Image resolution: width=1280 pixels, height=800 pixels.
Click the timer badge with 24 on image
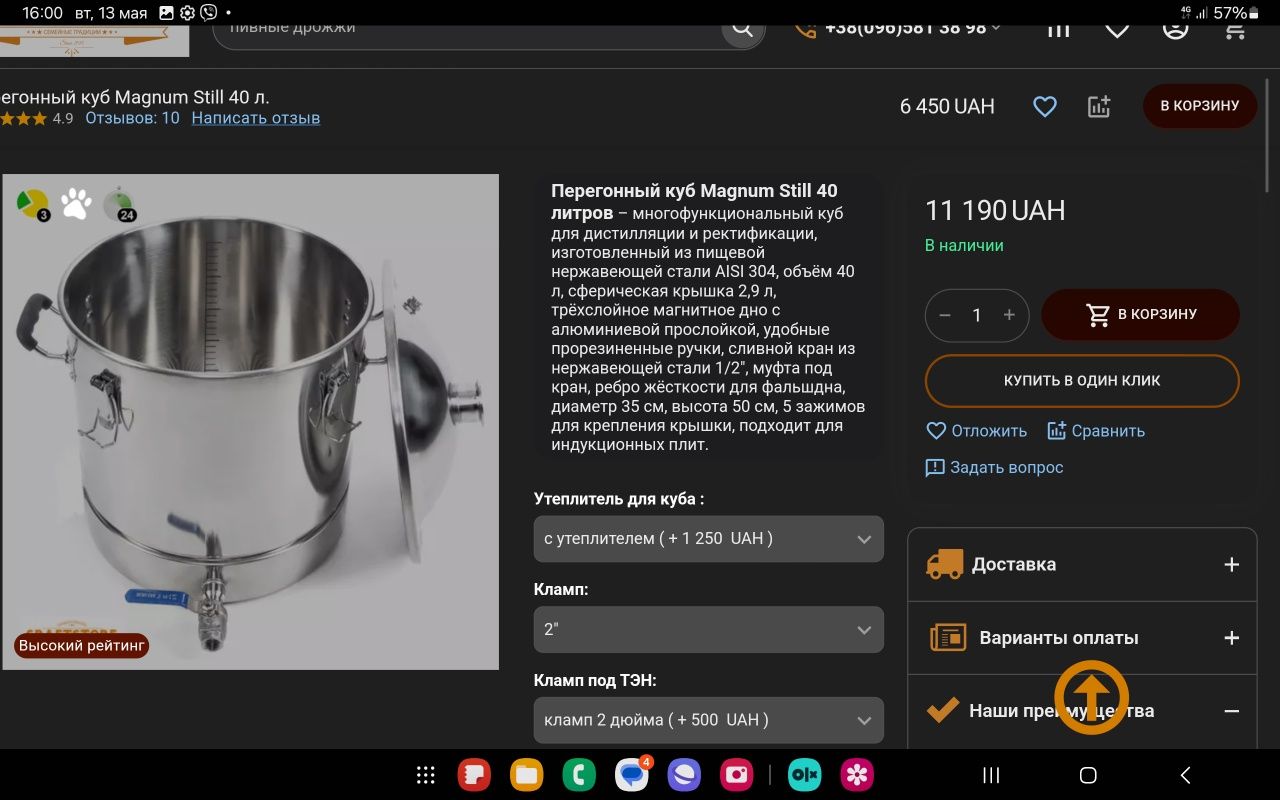tap(120, 204)
